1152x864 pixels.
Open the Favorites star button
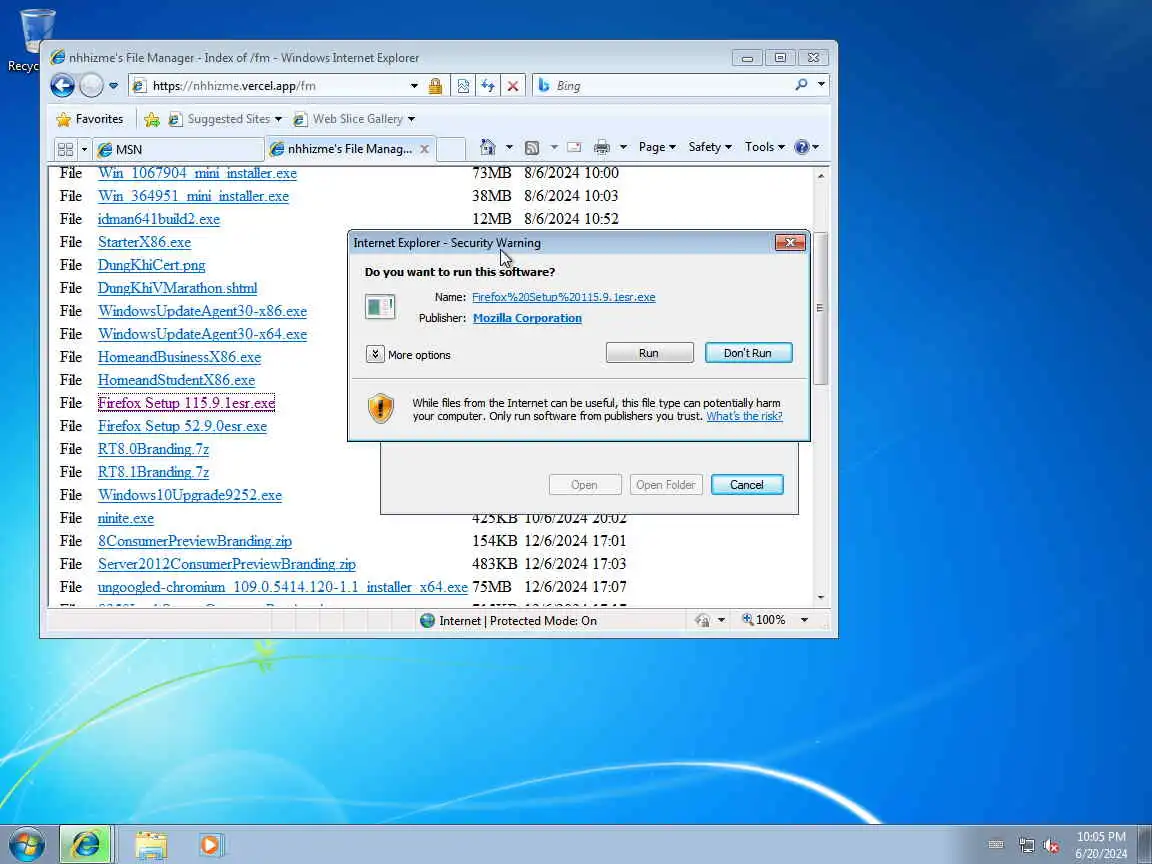90,119
